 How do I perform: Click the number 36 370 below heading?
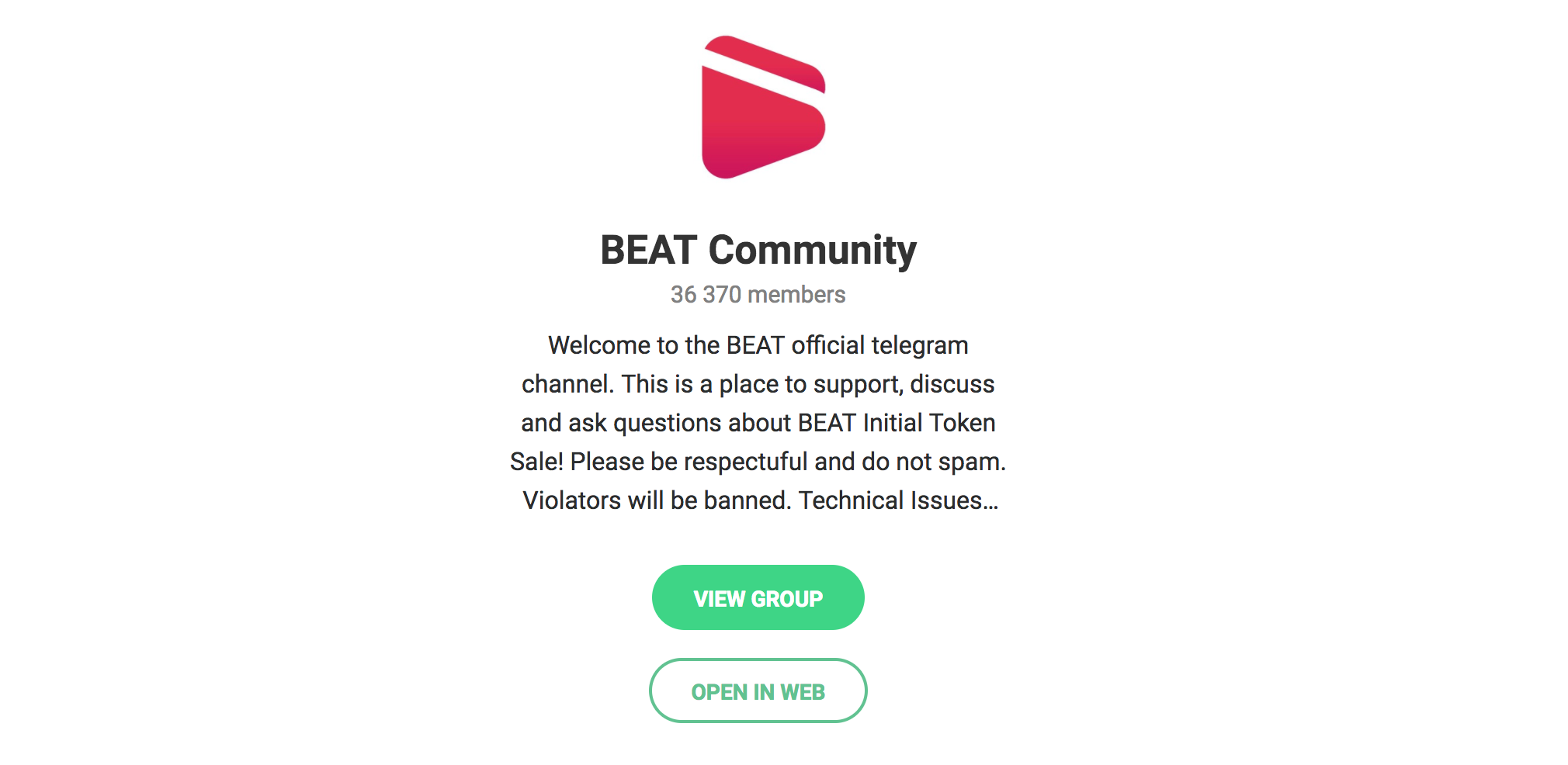pos(706,295)
